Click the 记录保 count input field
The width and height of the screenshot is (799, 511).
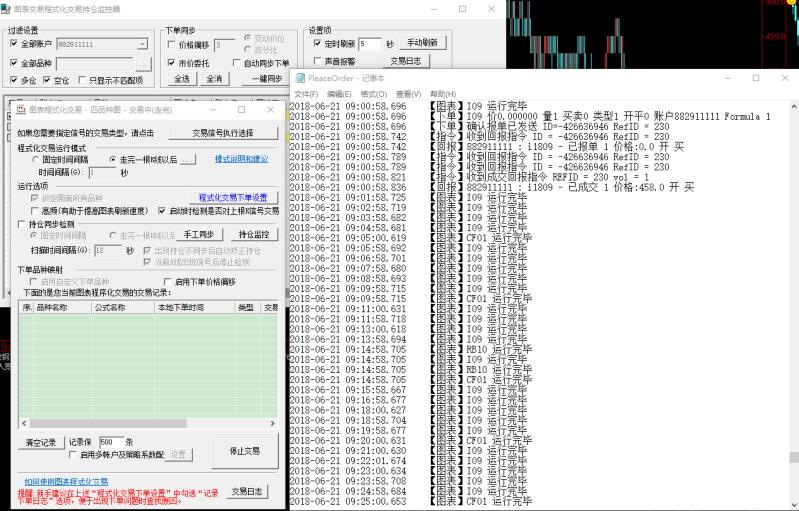tap(111, 441)
